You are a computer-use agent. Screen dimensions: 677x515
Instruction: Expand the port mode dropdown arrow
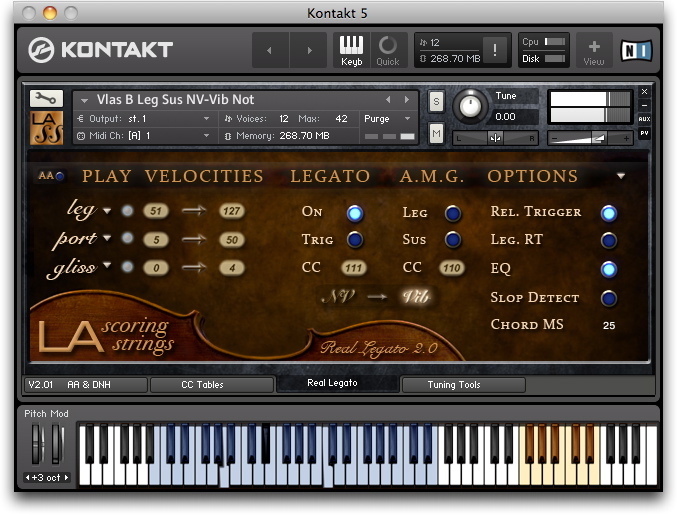[x=107, y=238]
